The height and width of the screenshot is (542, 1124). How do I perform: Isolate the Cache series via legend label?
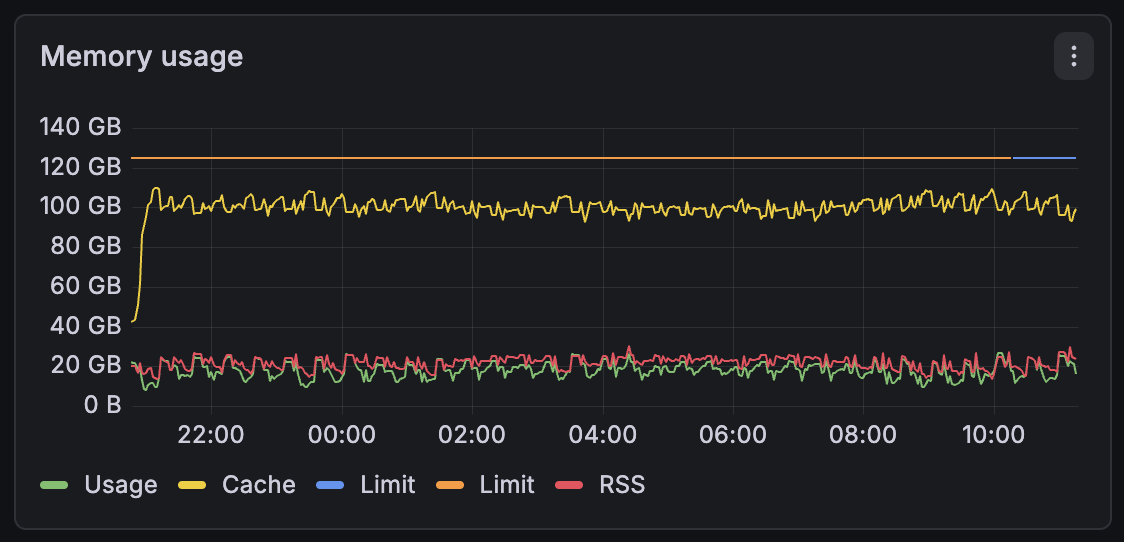tap(259, 485)
